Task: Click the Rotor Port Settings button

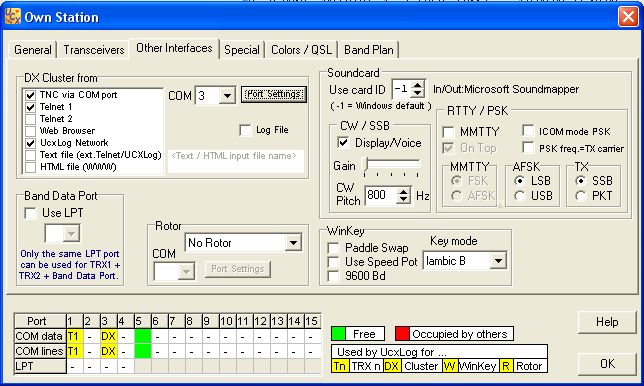Action: [x=237, y=269]
